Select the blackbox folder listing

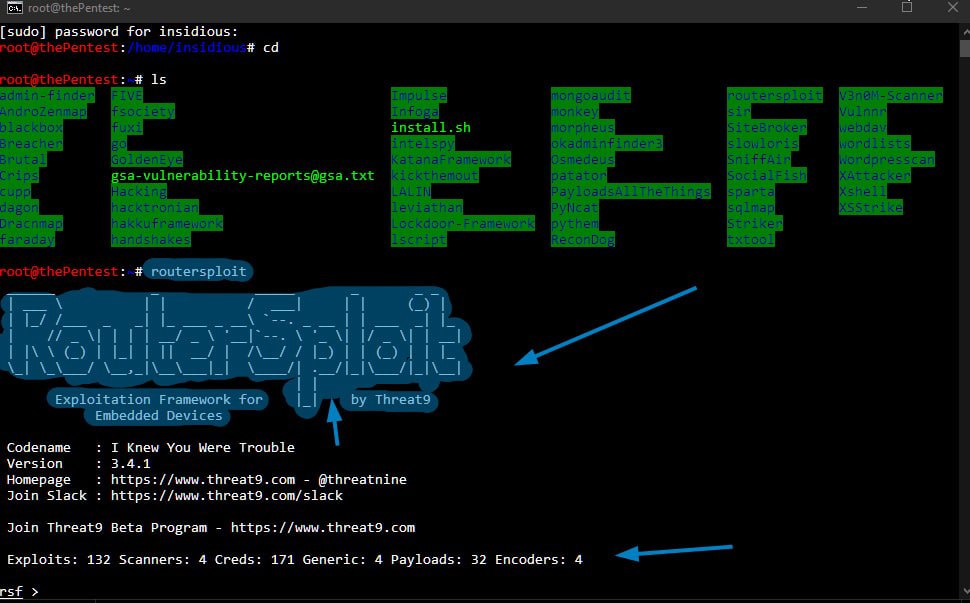pyautogui.click(x=32, y=127)
